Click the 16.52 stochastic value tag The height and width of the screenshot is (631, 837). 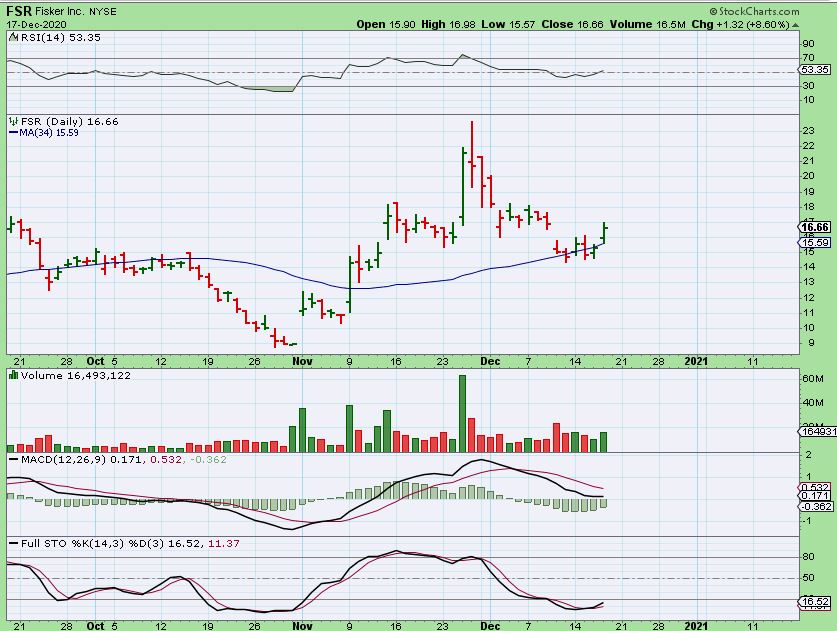click(x=818, y=602)
